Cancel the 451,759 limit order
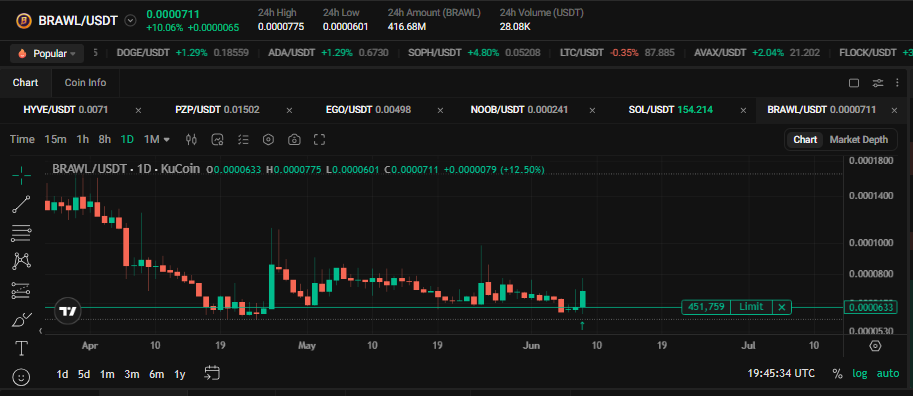 (x=782, y=307)
